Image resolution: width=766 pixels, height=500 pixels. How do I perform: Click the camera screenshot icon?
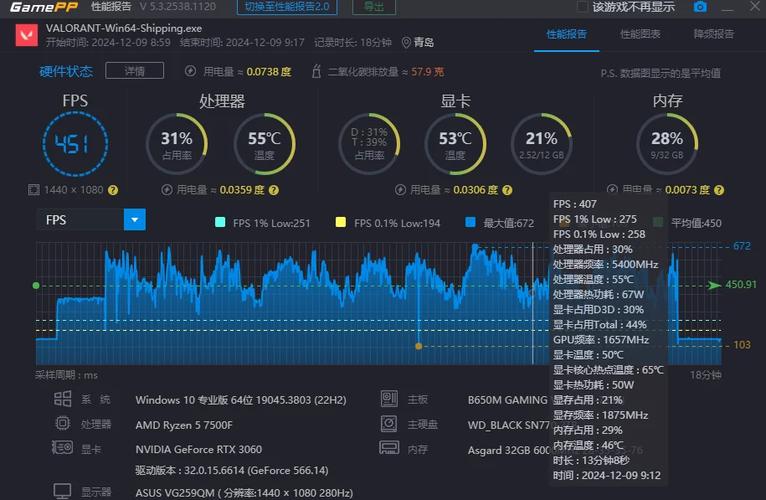pos(700,7)
